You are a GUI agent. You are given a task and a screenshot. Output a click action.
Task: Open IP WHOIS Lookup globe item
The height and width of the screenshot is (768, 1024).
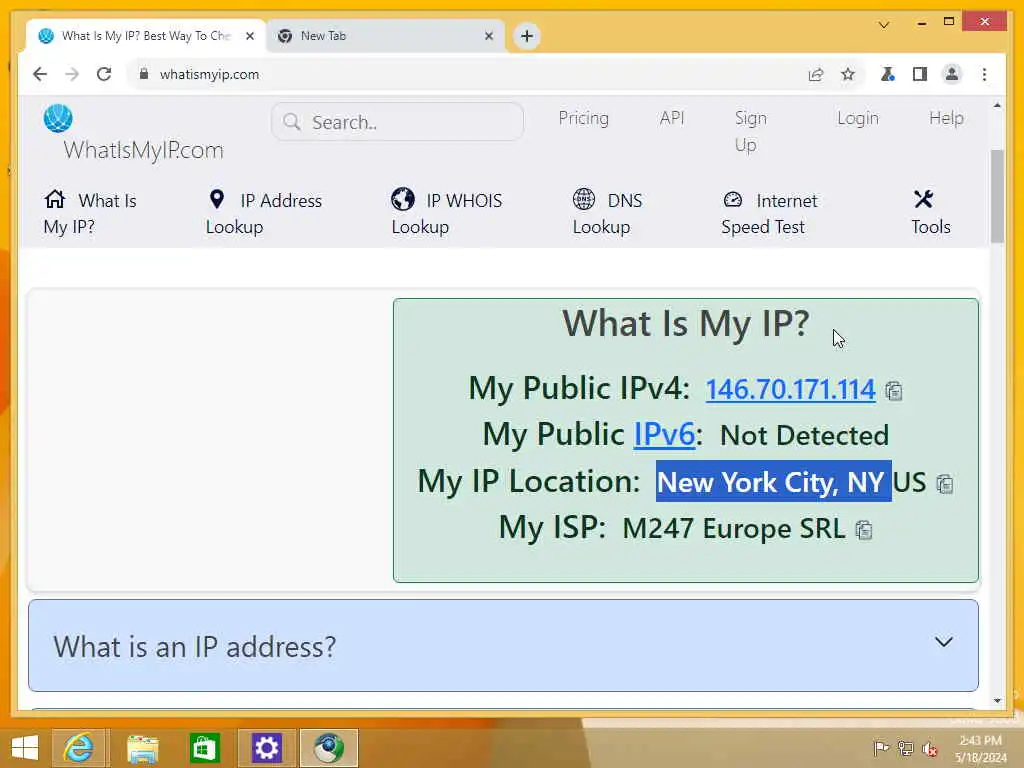(x=447, y=213)
